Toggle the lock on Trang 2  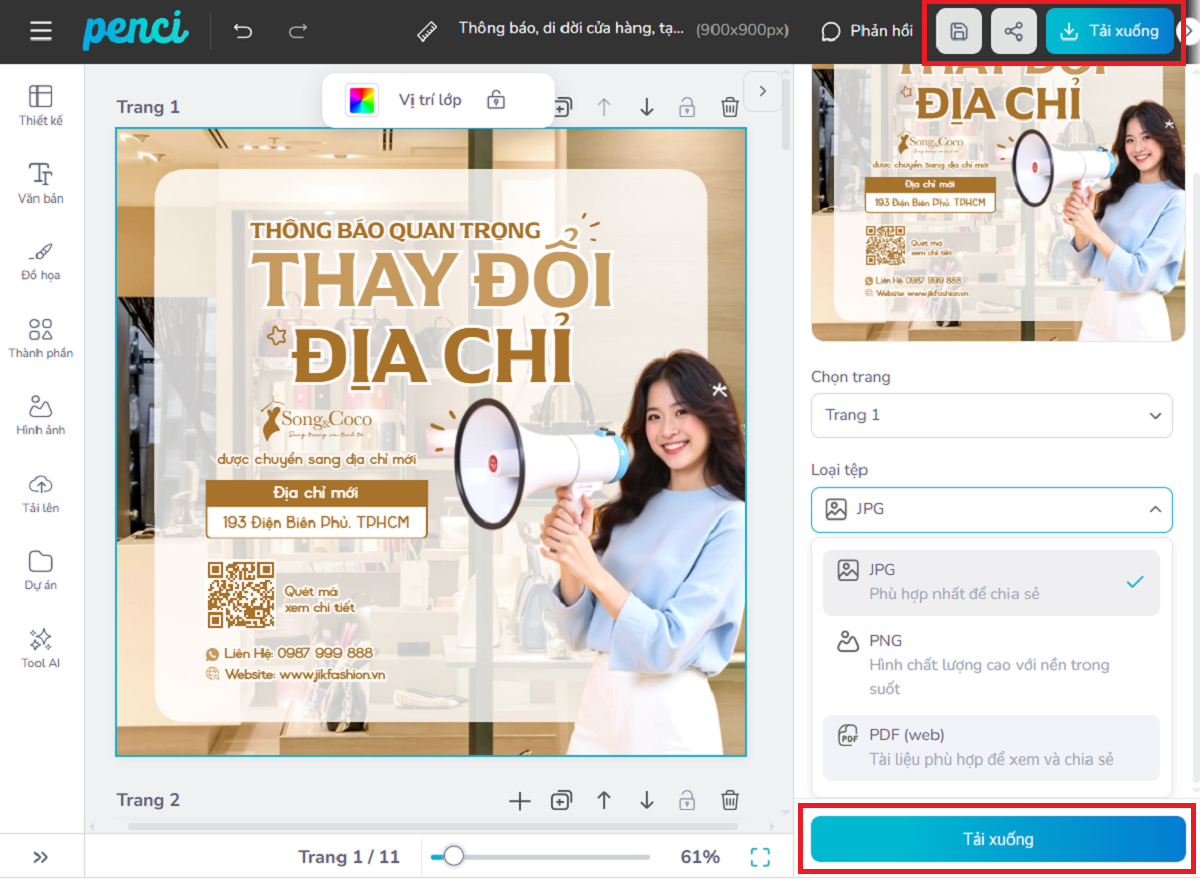coord(687,800)
